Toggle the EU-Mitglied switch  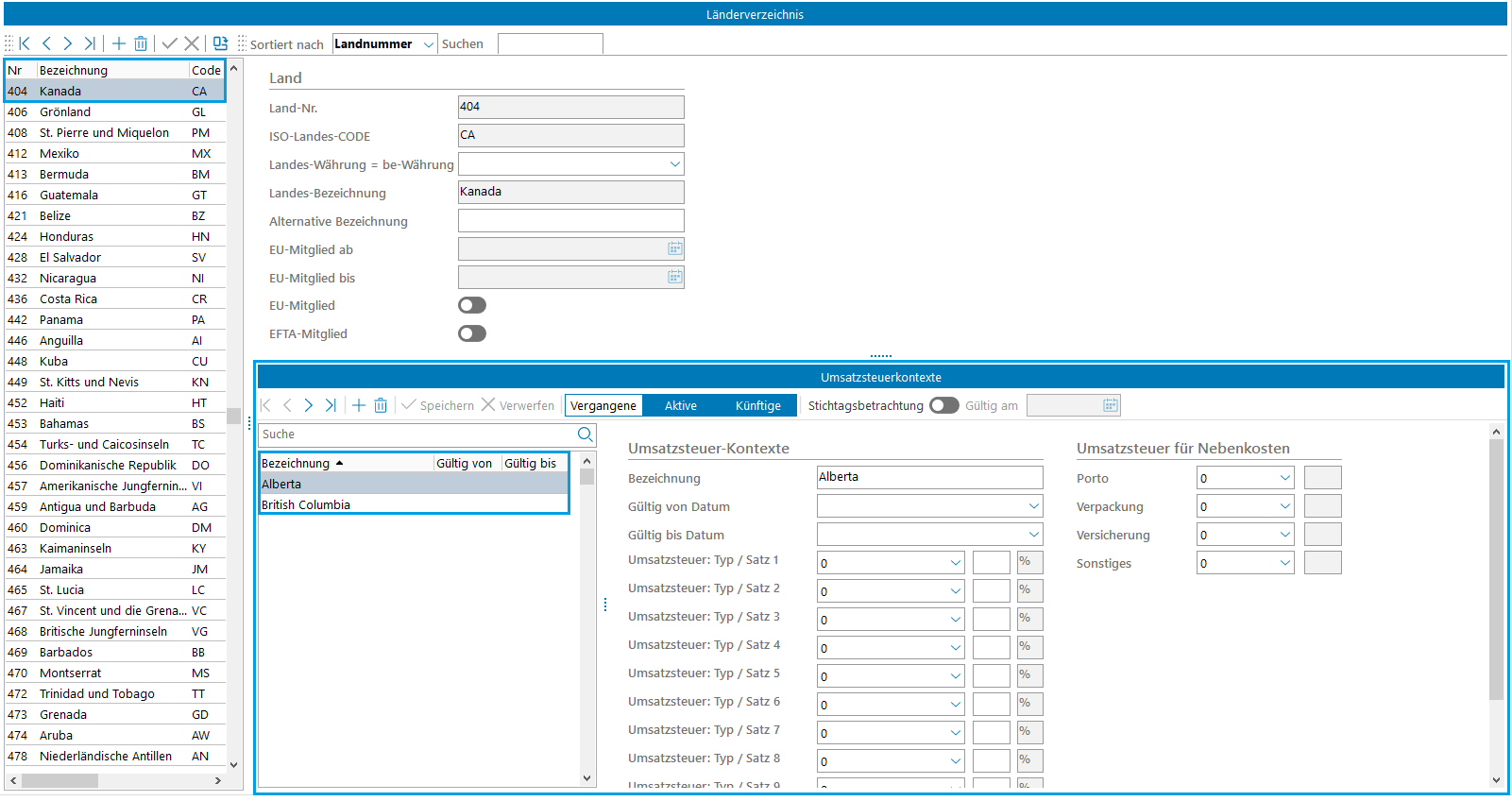[x=472, y=305]
